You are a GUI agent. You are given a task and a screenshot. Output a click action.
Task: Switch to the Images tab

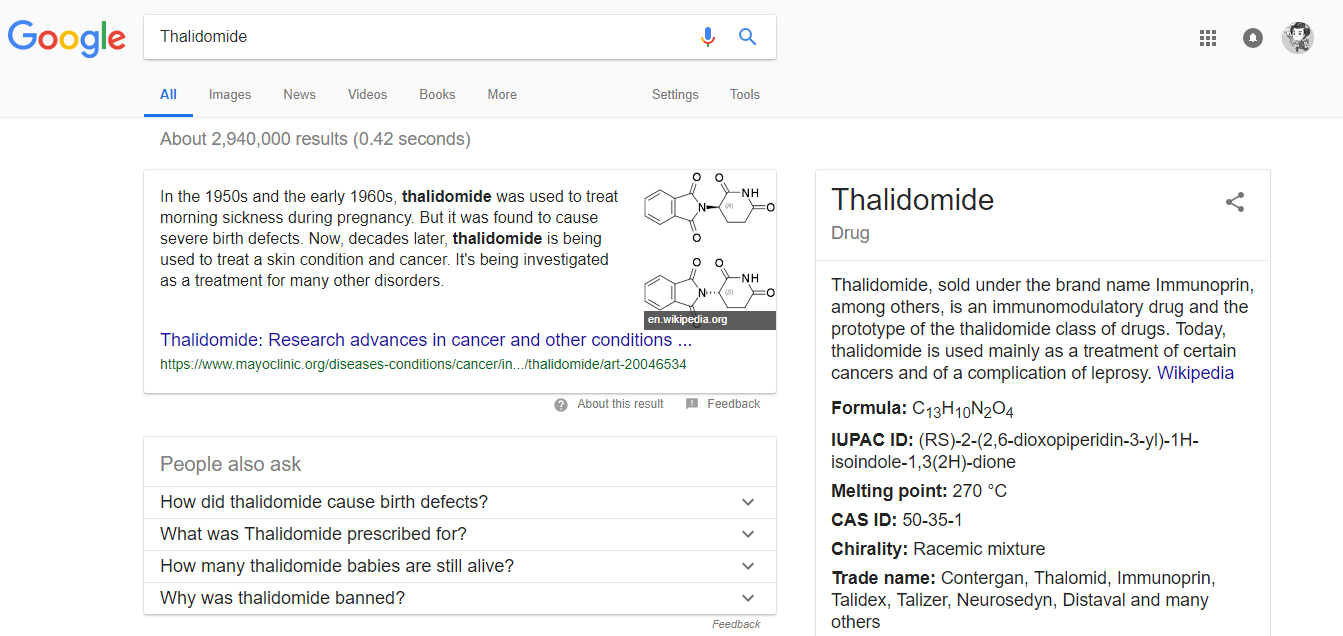click(x=230, y=95)
